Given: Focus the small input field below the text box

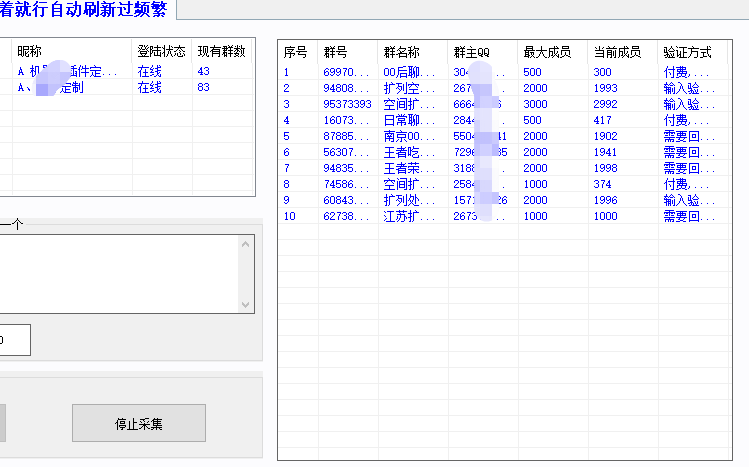Looking at the screenshot, I should pyautogui.click(x=14, y=340).
